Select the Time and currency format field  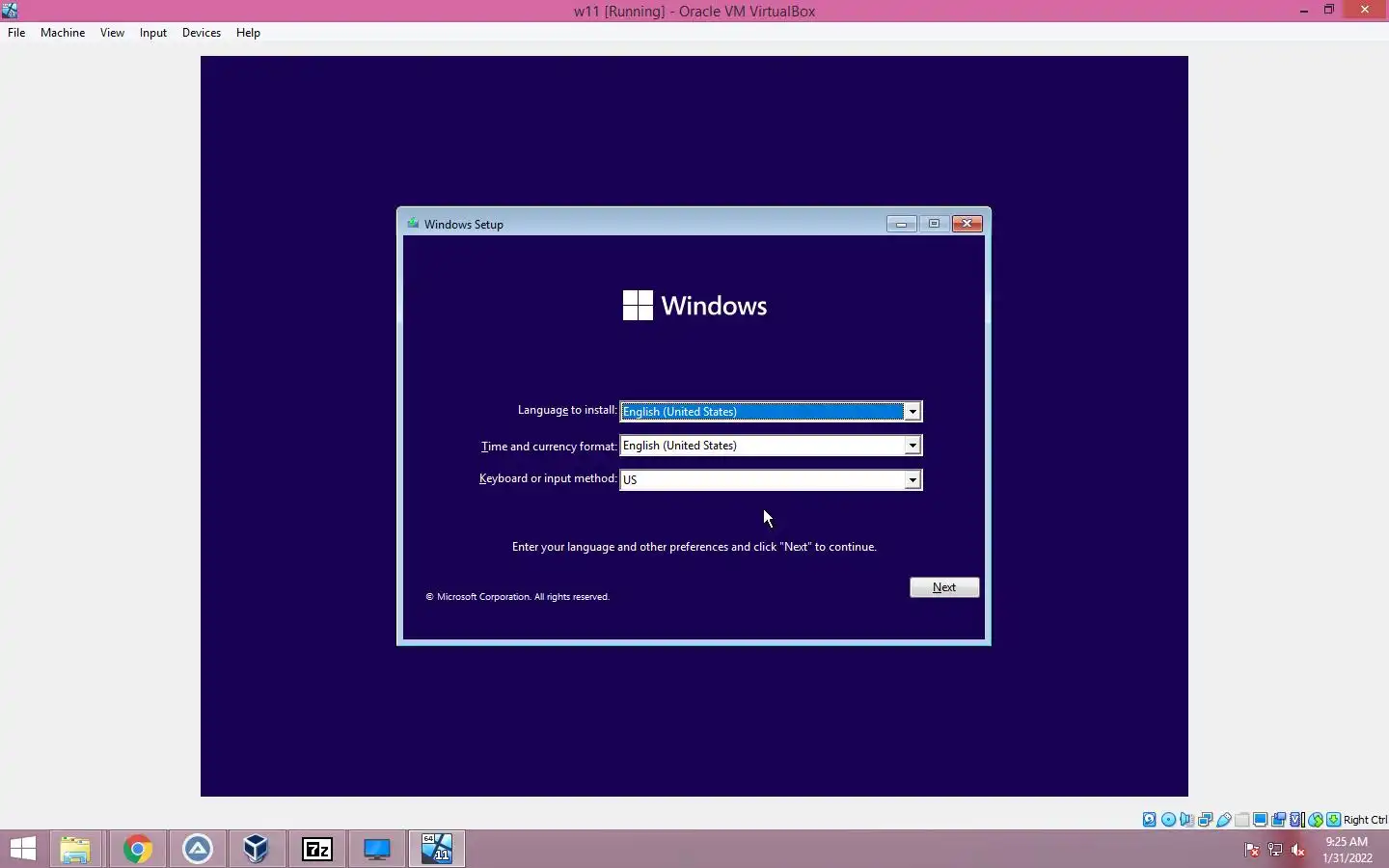click(771, 446)
